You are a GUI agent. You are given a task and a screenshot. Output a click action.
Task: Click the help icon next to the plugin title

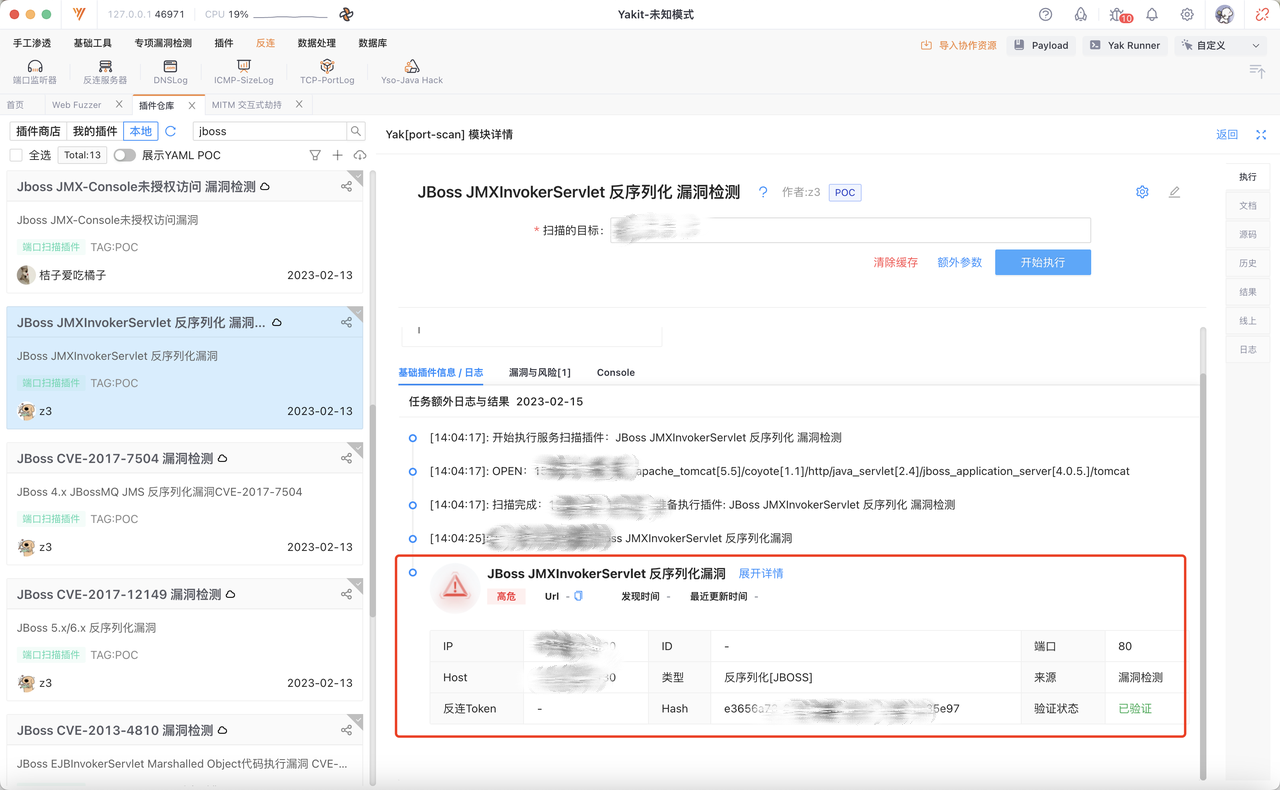(763, 192)
